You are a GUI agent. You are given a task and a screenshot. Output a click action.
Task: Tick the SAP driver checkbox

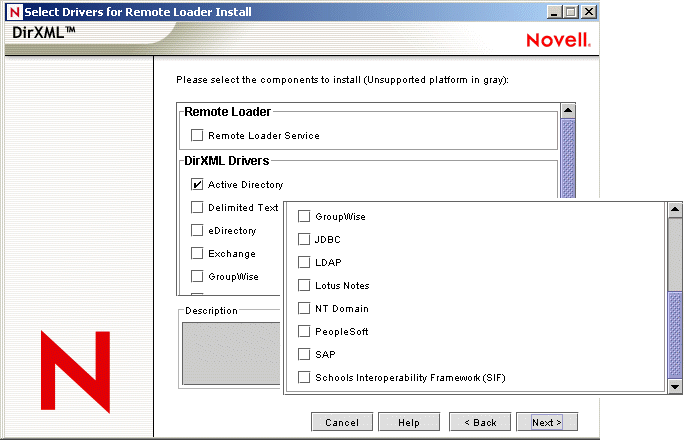(305, 354)
